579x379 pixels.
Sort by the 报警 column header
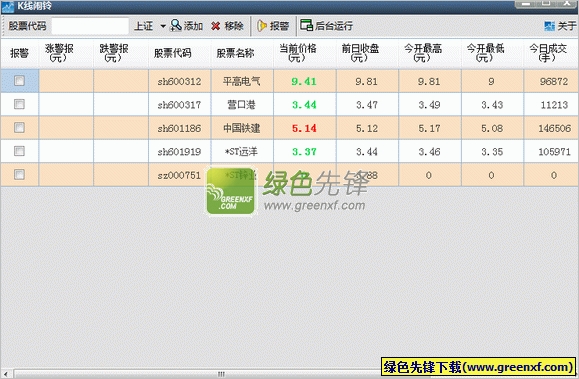pos(20,53)
